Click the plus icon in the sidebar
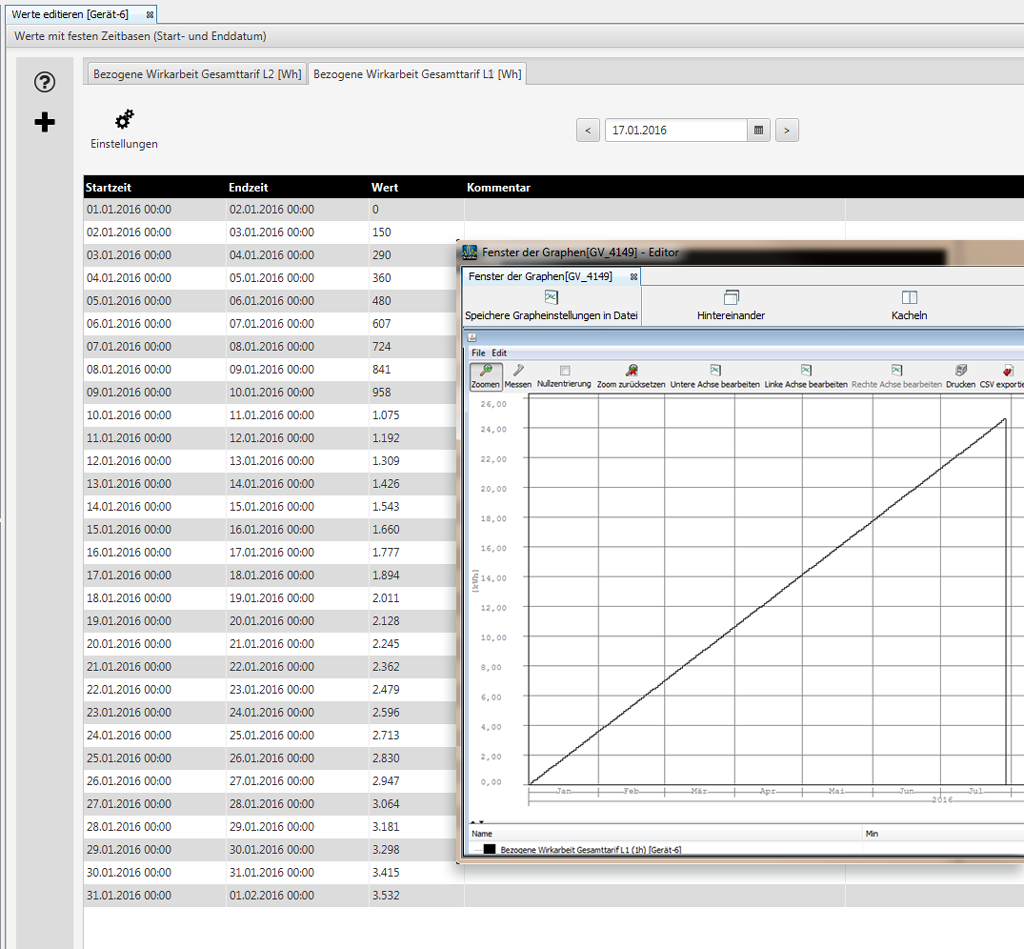The height and width of the screenshot is (949, 1024). pyautogui.click(x=44, y=122)
